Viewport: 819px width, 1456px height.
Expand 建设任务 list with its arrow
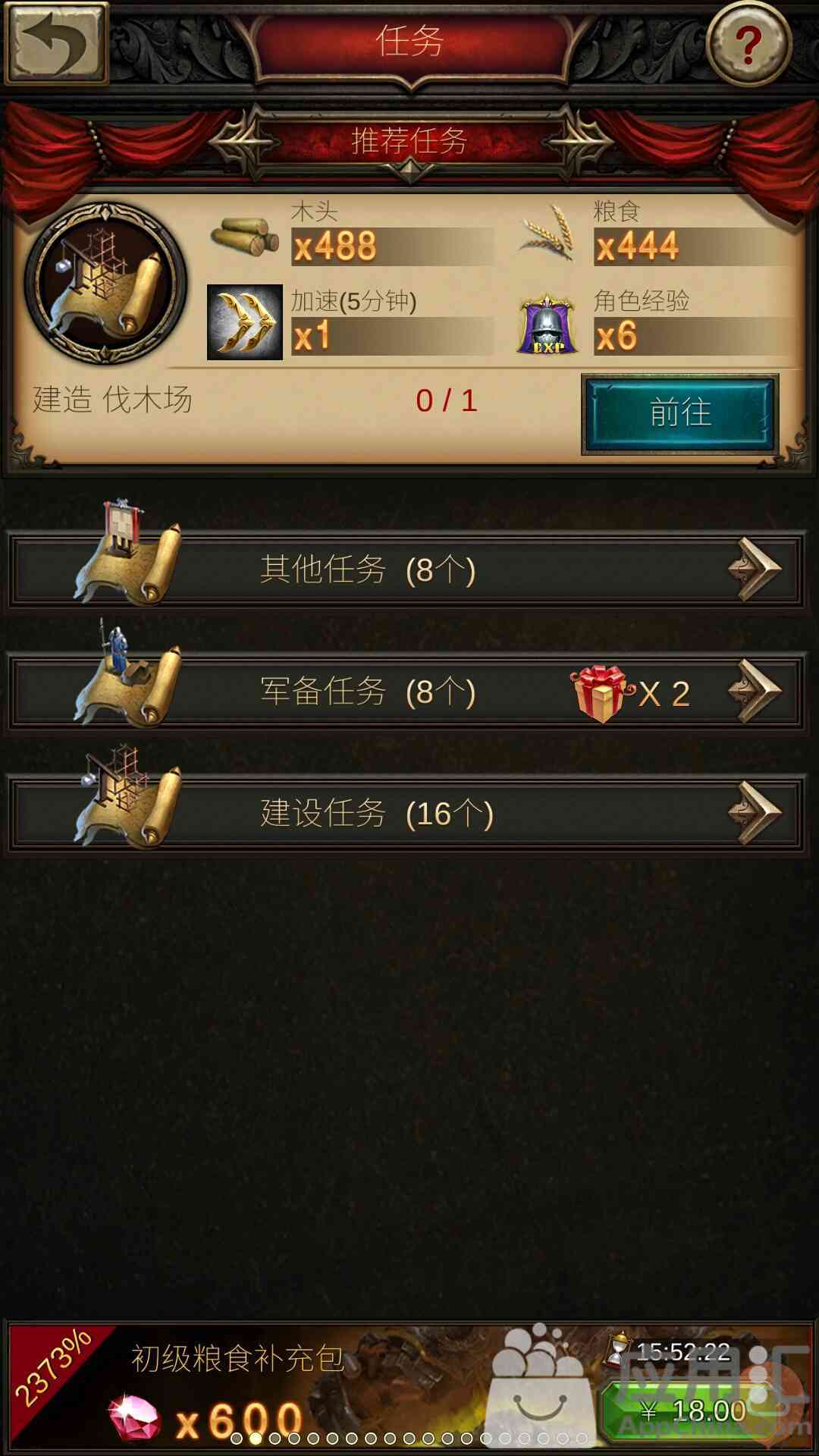(755, 813)
